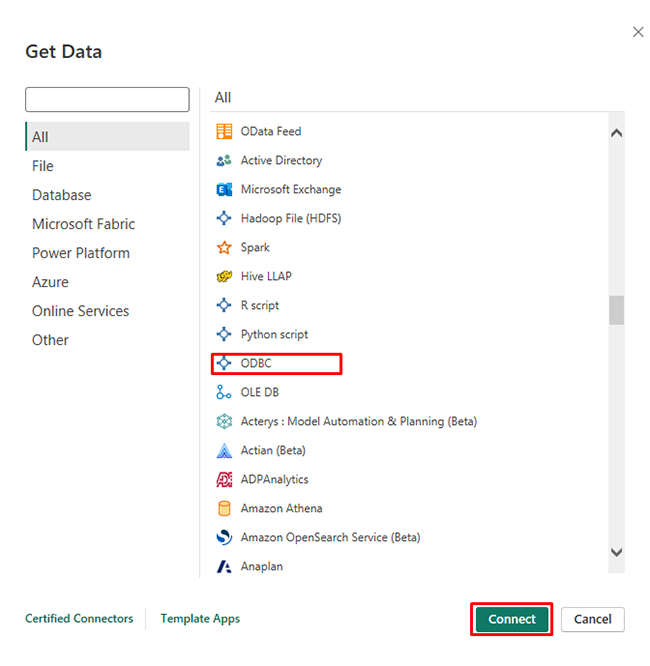The height and width of the screenshot is (666, 650).
Task: Click the Anaplan logo icon
Action: [x=224, y=567]
